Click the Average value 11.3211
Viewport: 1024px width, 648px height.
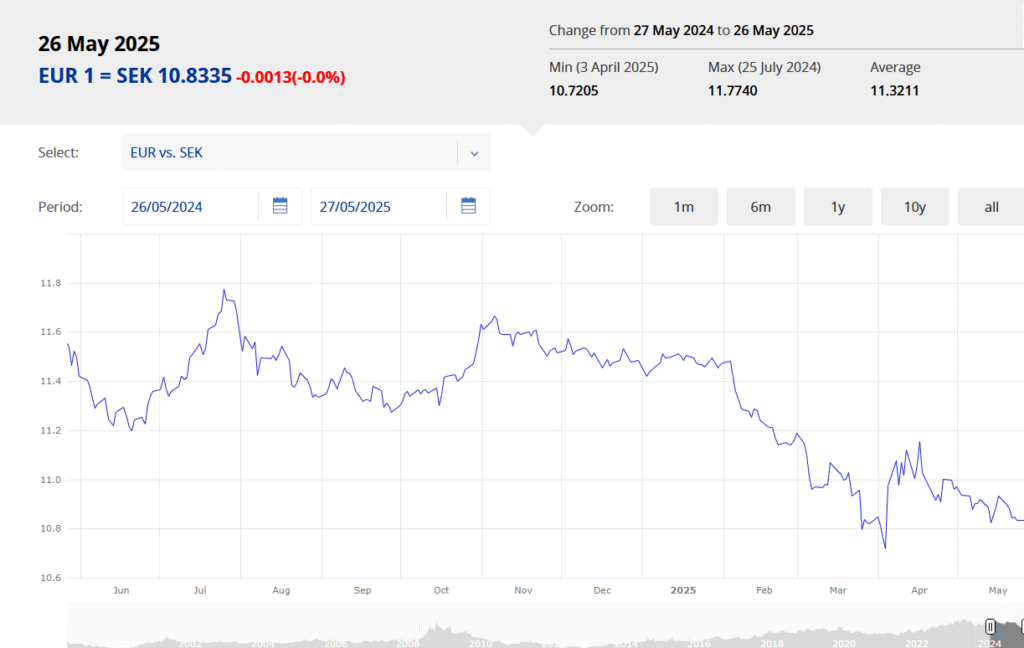pos(895,91)
